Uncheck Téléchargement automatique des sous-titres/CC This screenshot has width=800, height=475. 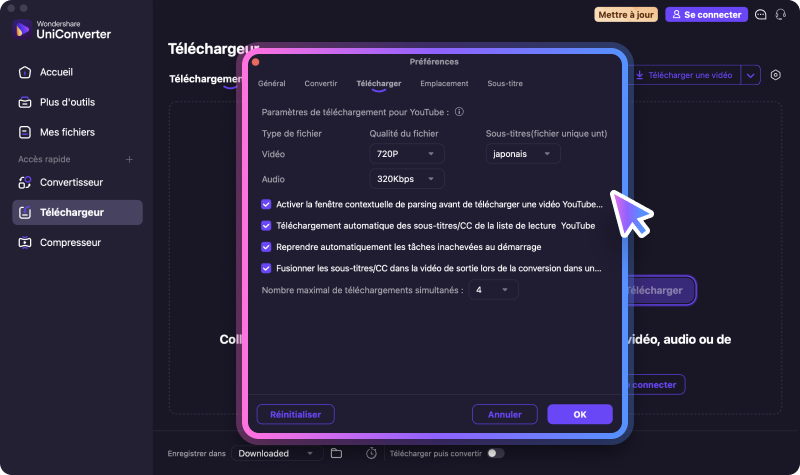click(266, 226)
